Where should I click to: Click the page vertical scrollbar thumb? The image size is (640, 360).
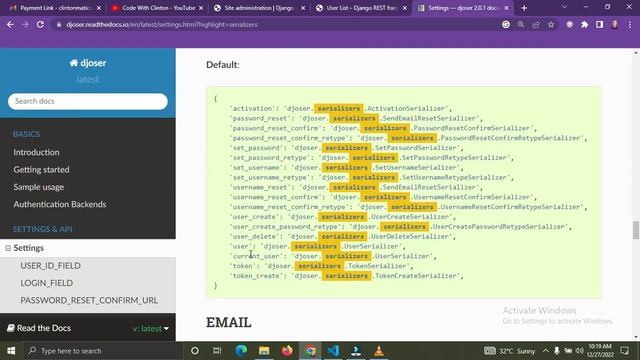(636, 230)
